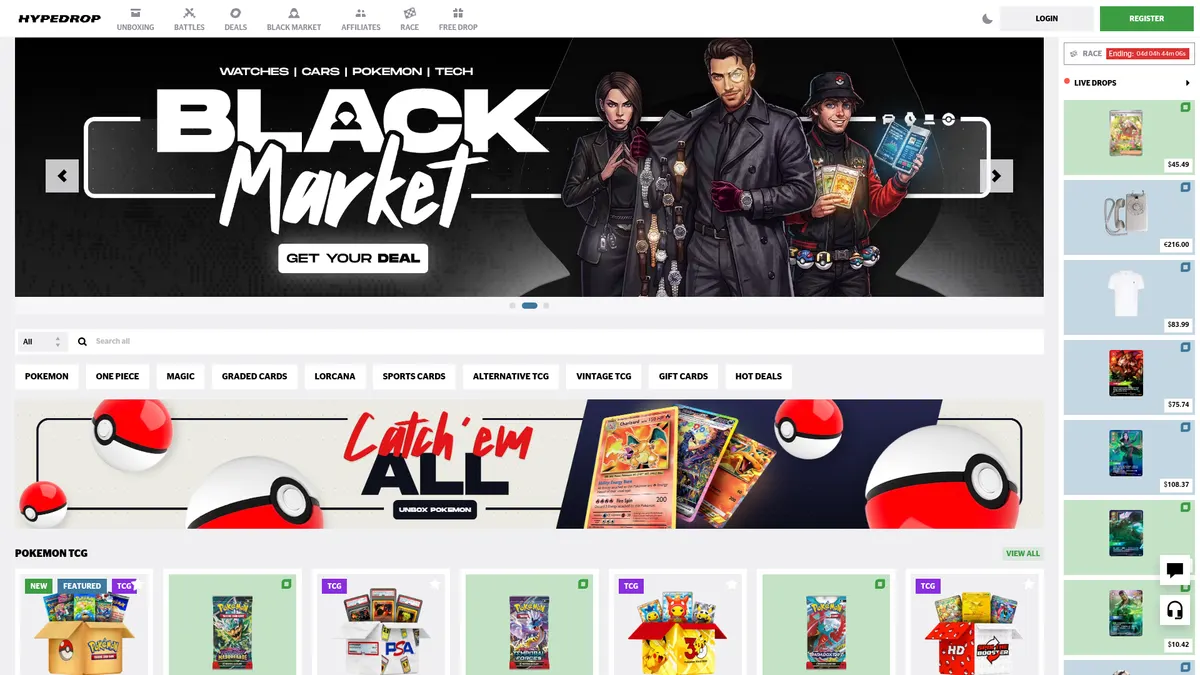Favorite the PSA box with its star
The height and width of the screenshot is (675, 1200).
click(x=434, y=585)
